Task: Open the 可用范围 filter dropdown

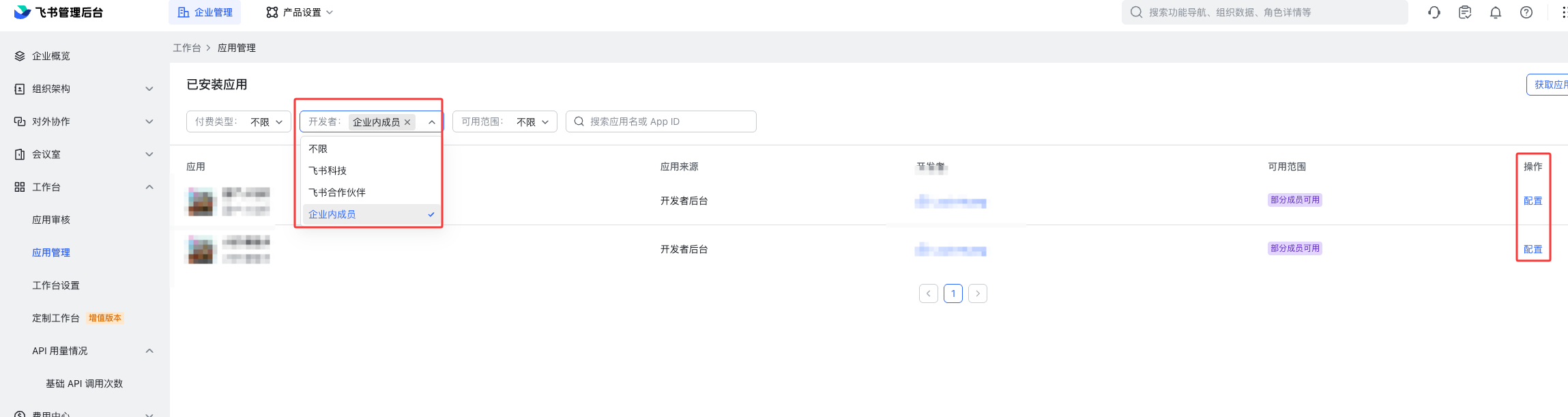Action: 504,121
